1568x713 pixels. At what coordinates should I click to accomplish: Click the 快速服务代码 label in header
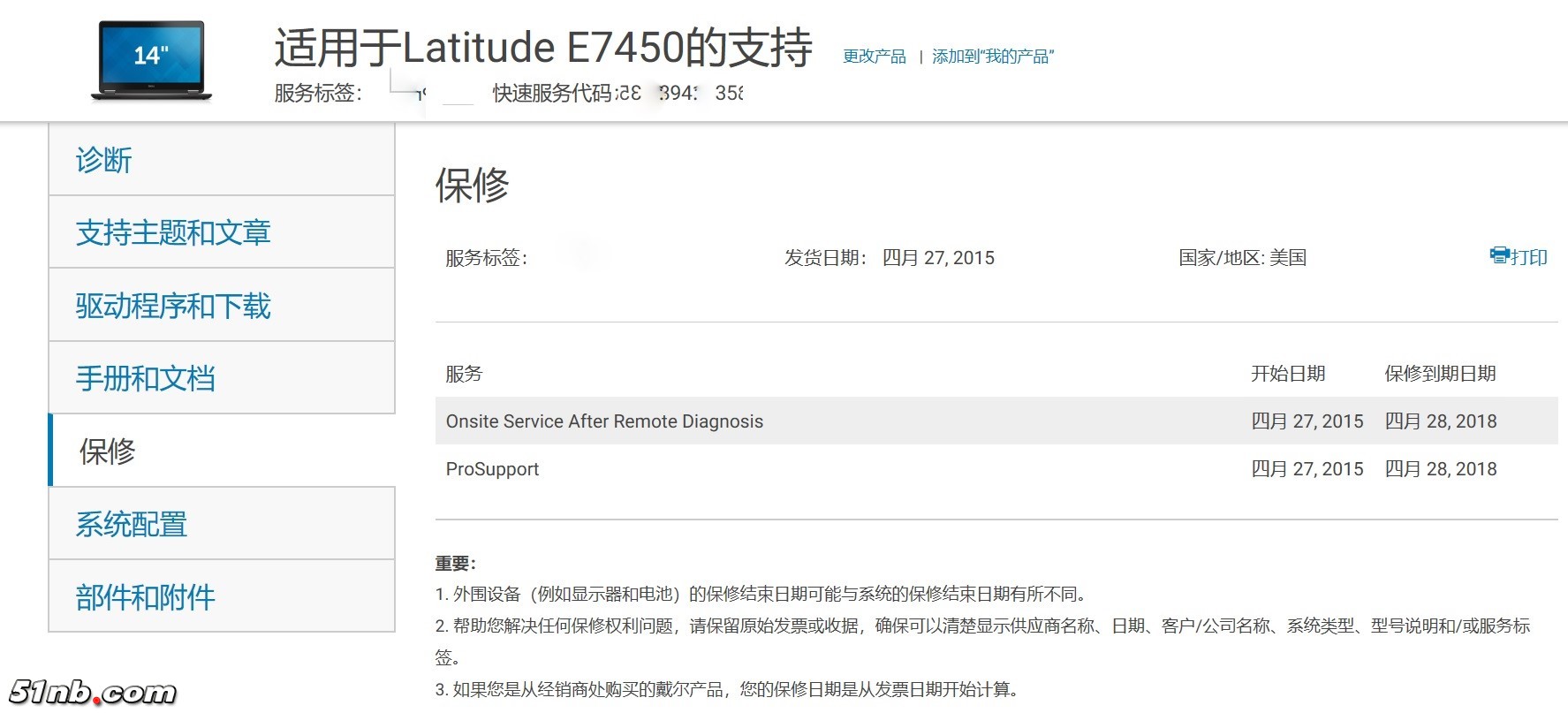[x=552, y=93]
